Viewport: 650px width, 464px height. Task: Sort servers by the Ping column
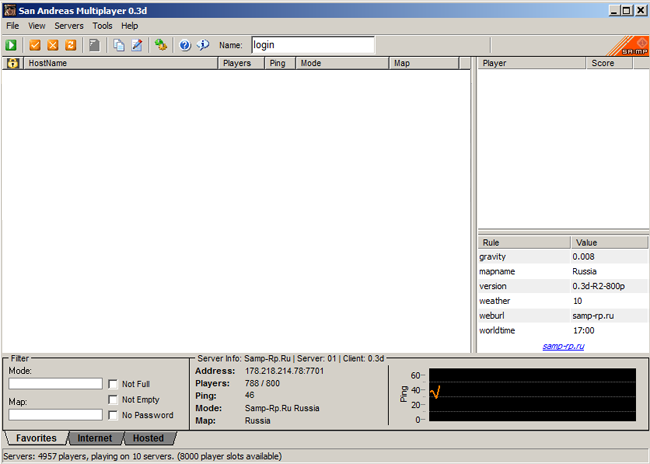point(280,63)
